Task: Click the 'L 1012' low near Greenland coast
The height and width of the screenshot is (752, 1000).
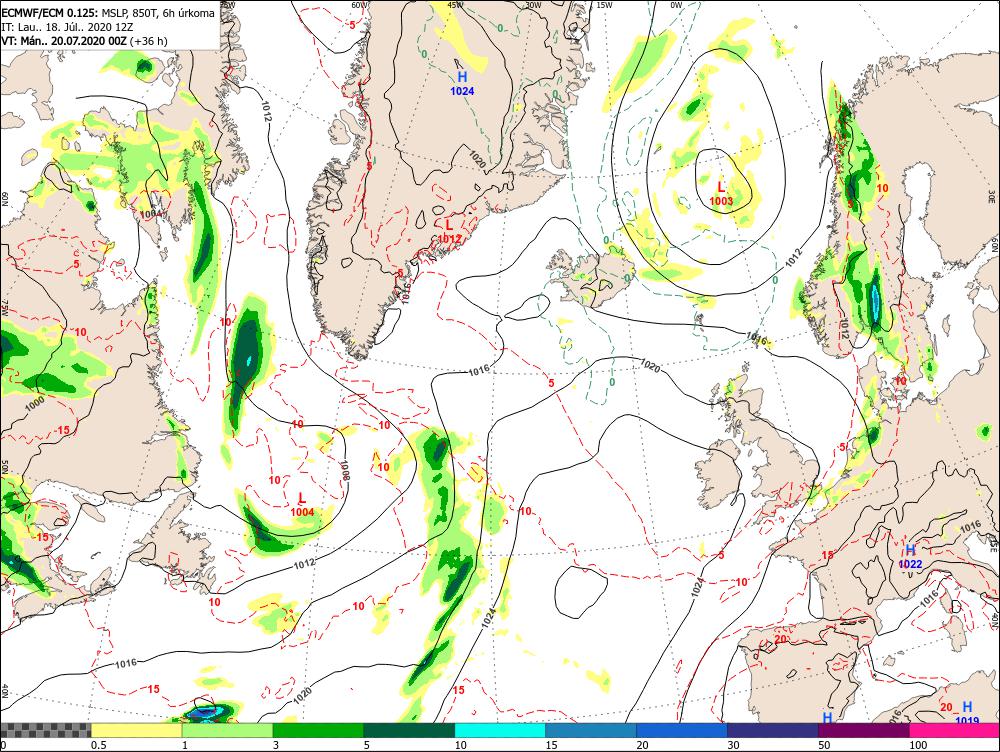Action: [x=450, y=232]
